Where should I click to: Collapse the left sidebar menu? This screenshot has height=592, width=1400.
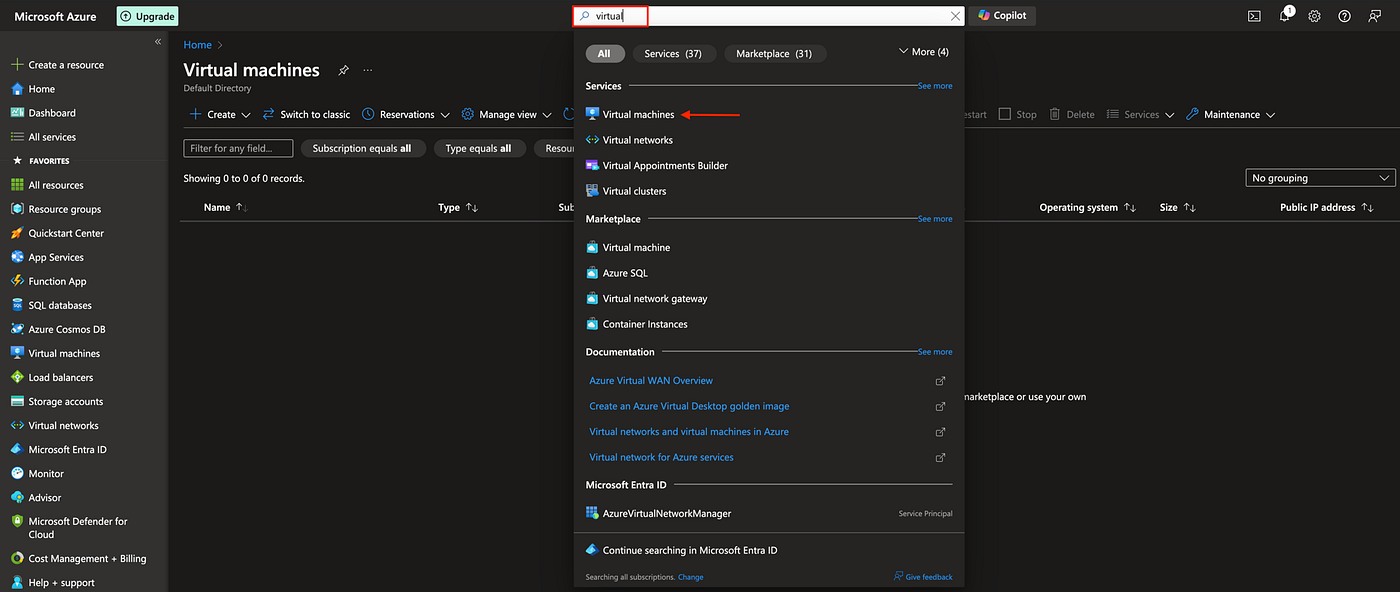click(158, 42)
